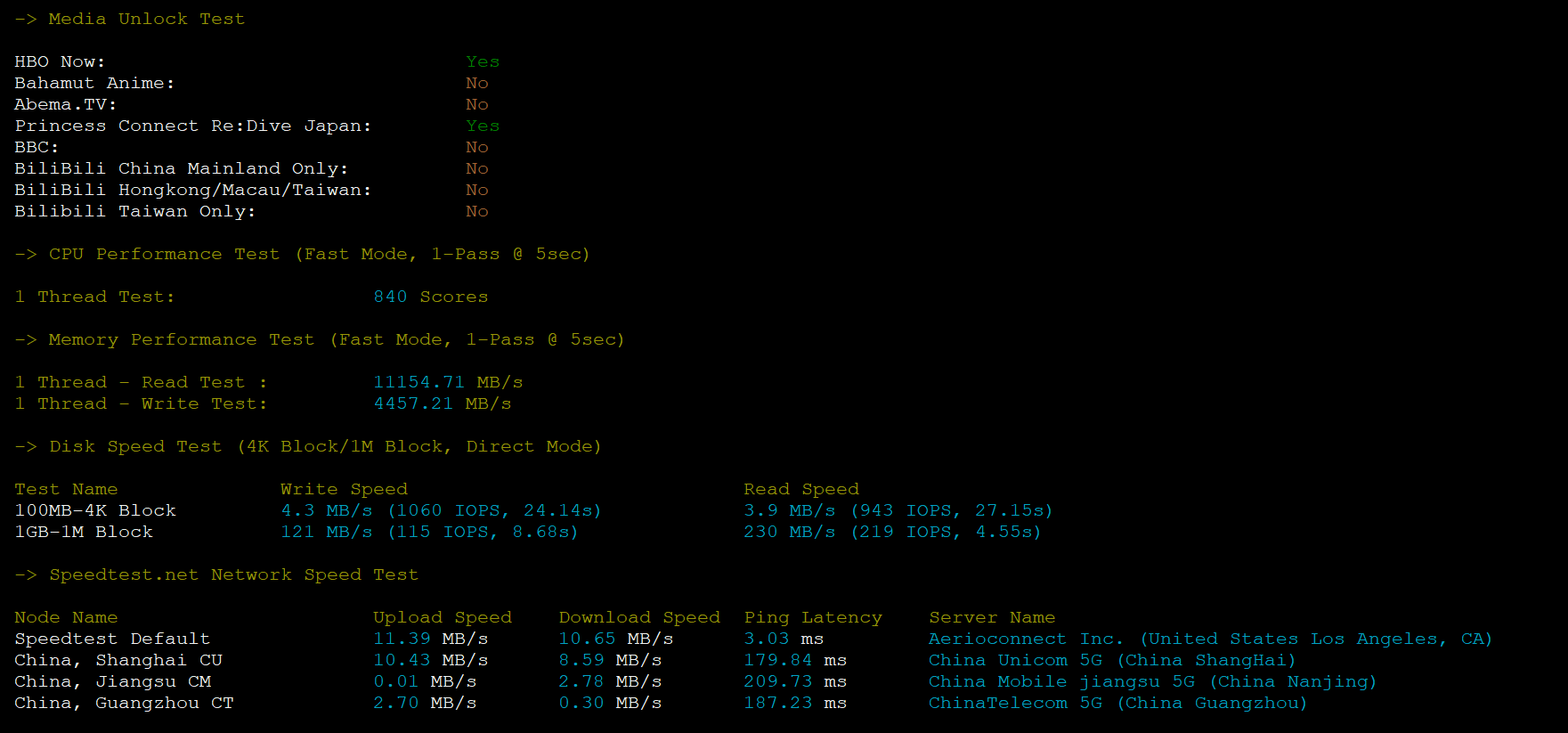Click the 'No' result for BBC
The width and height of the screenshot is (1568, 733).
477,147
